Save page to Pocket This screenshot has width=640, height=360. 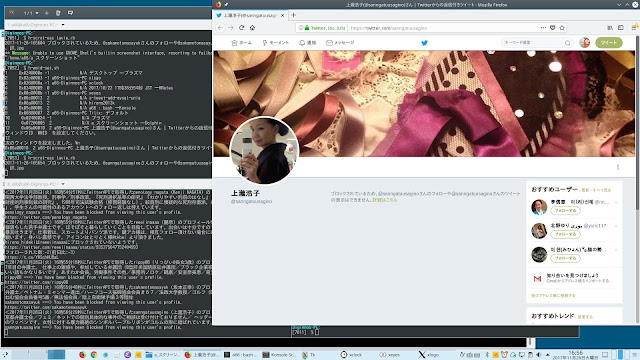[552, 28]
